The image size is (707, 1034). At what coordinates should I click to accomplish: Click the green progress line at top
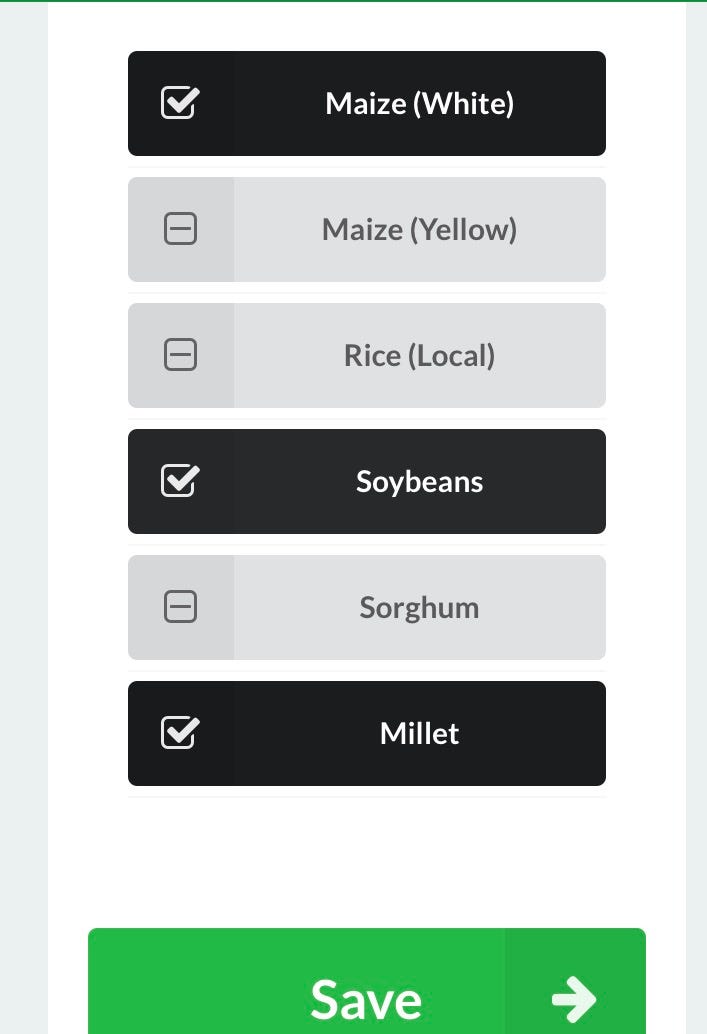(354, 1)
